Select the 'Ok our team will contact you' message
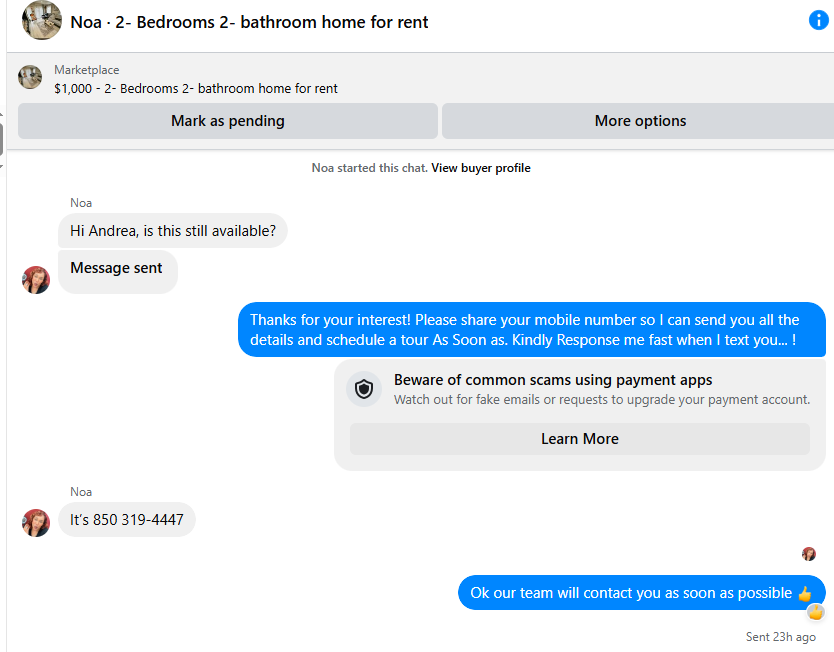 641,592
